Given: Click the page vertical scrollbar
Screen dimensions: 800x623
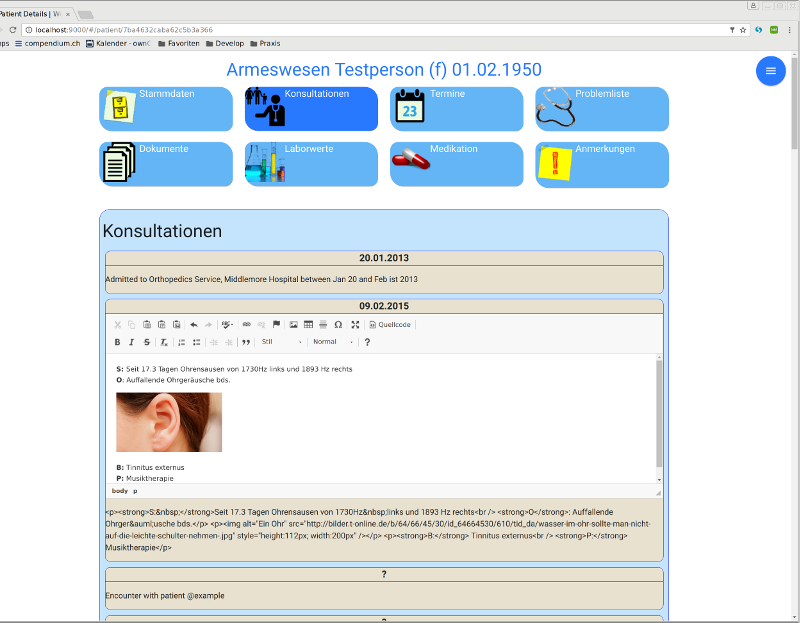Looking at the screenshot, I should pyautogui.click(x=795, y=102).
